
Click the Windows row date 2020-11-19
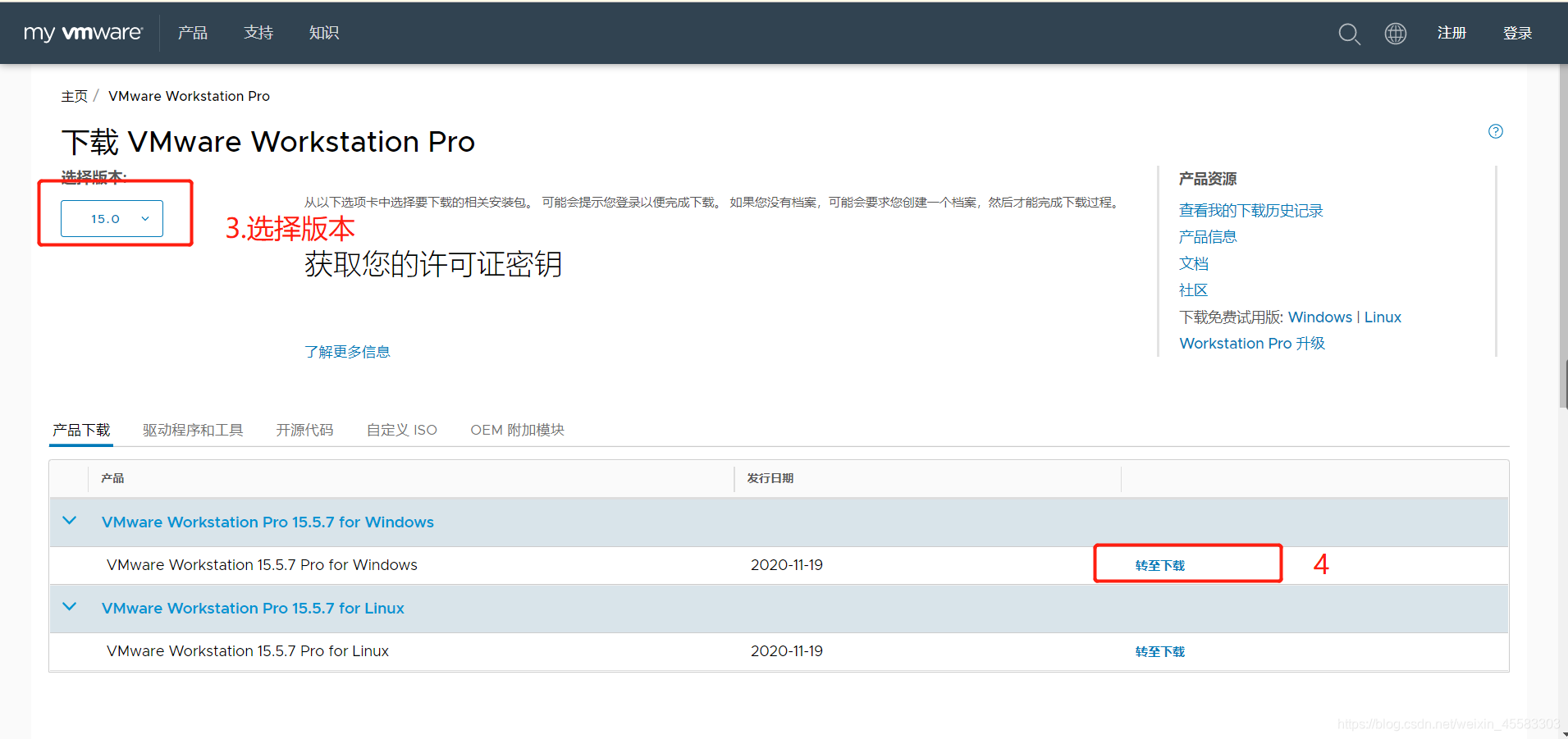786,565
